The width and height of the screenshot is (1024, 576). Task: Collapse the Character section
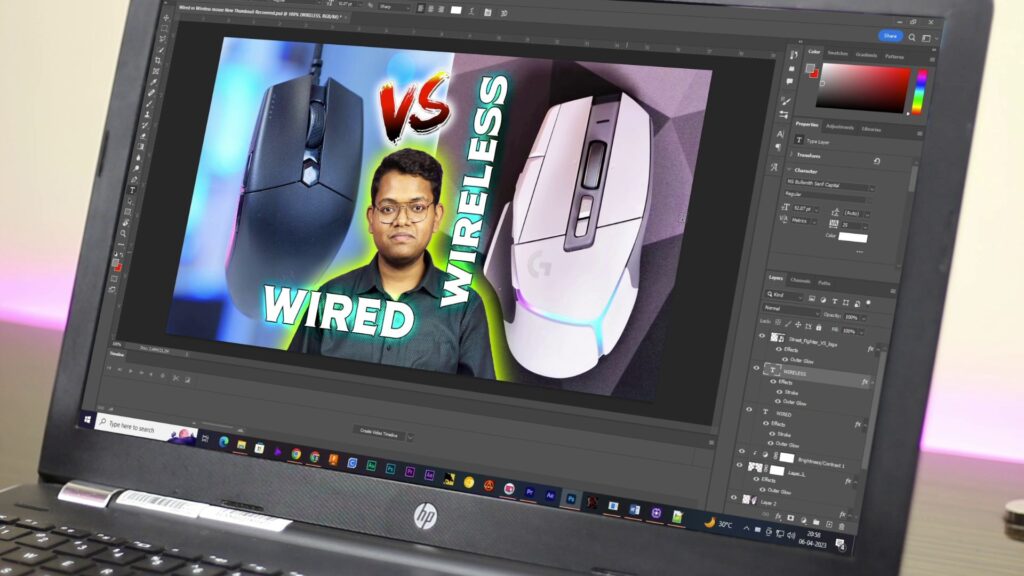click(x=788, y=169)
